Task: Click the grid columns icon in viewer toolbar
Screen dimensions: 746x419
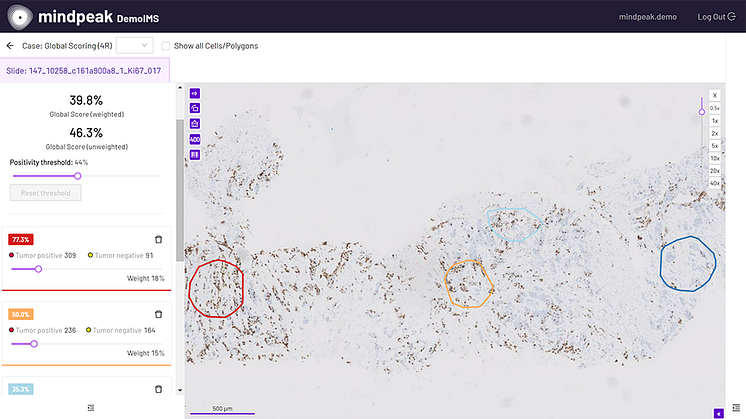Action: click(195, 155)
